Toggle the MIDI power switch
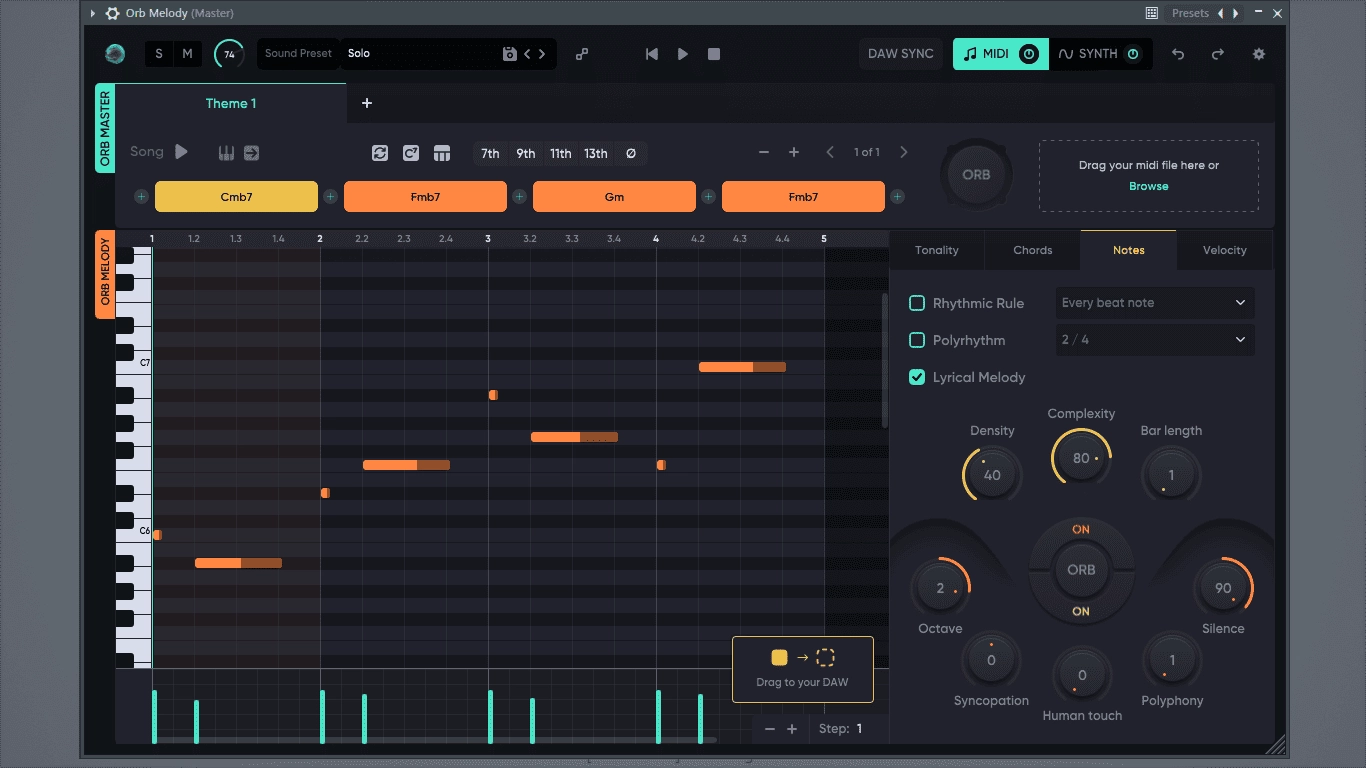Image resolution: width=1366 pixels, height=768 pixels. [x=1029, y=54]
